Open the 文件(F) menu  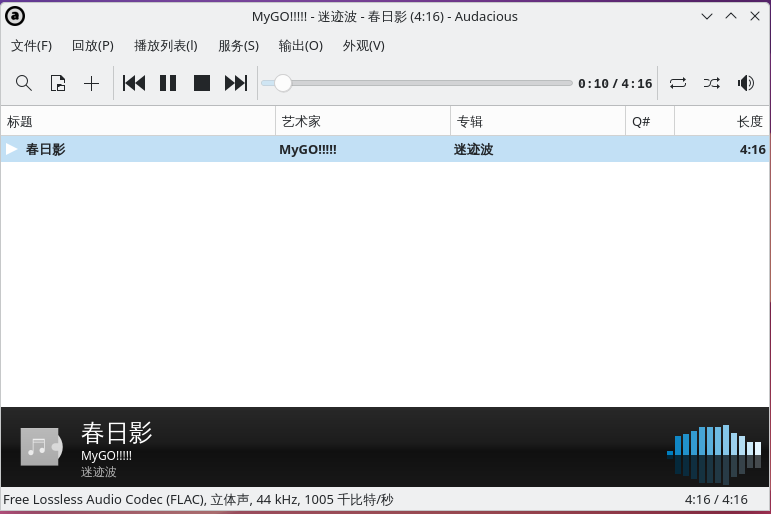pos(31,46)
